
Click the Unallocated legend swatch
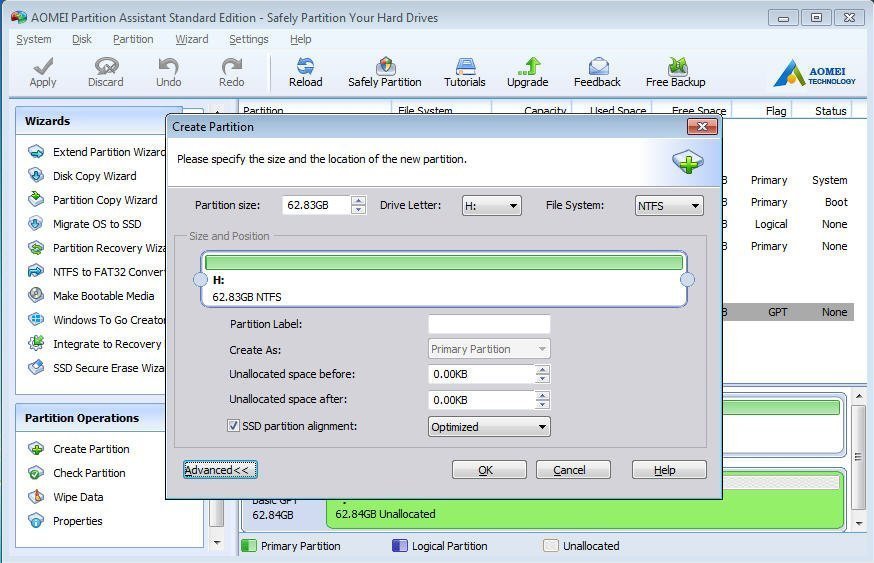551,545
